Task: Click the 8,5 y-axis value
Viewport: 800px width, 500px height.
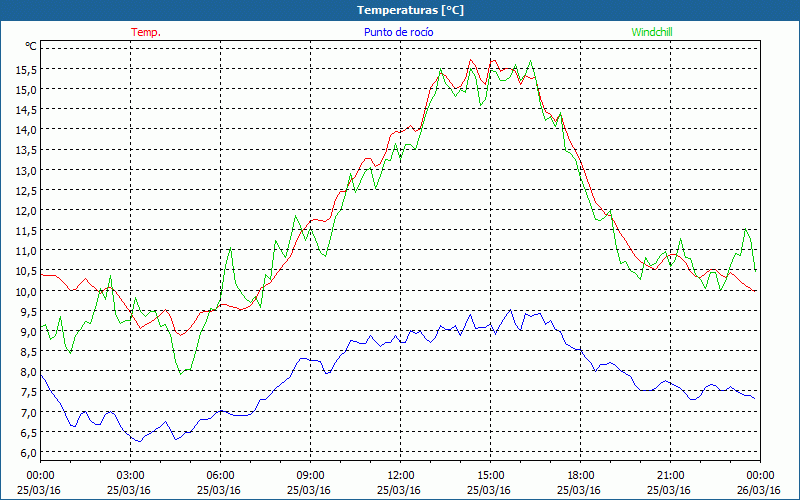Action: point(28,352)
